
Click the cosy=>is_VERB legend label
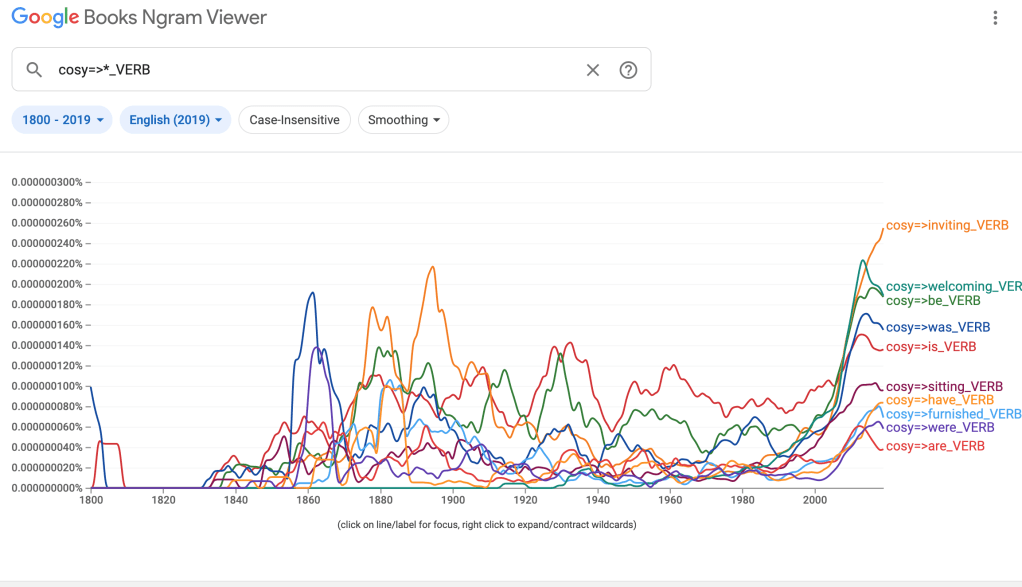coord(930,347)
